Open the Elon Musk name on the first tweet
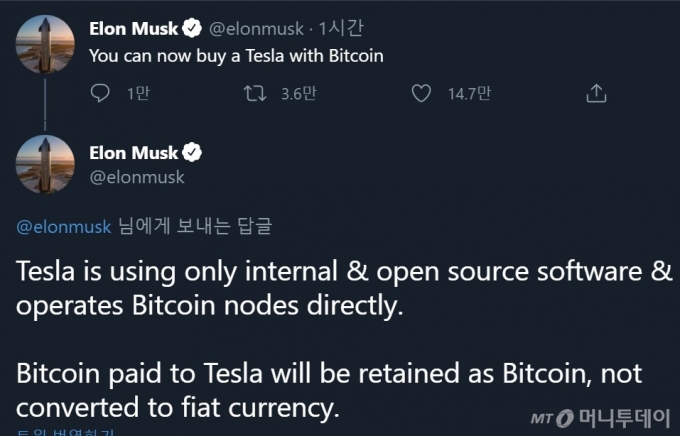Screen dimensions: 680x436 click(134, 29)
